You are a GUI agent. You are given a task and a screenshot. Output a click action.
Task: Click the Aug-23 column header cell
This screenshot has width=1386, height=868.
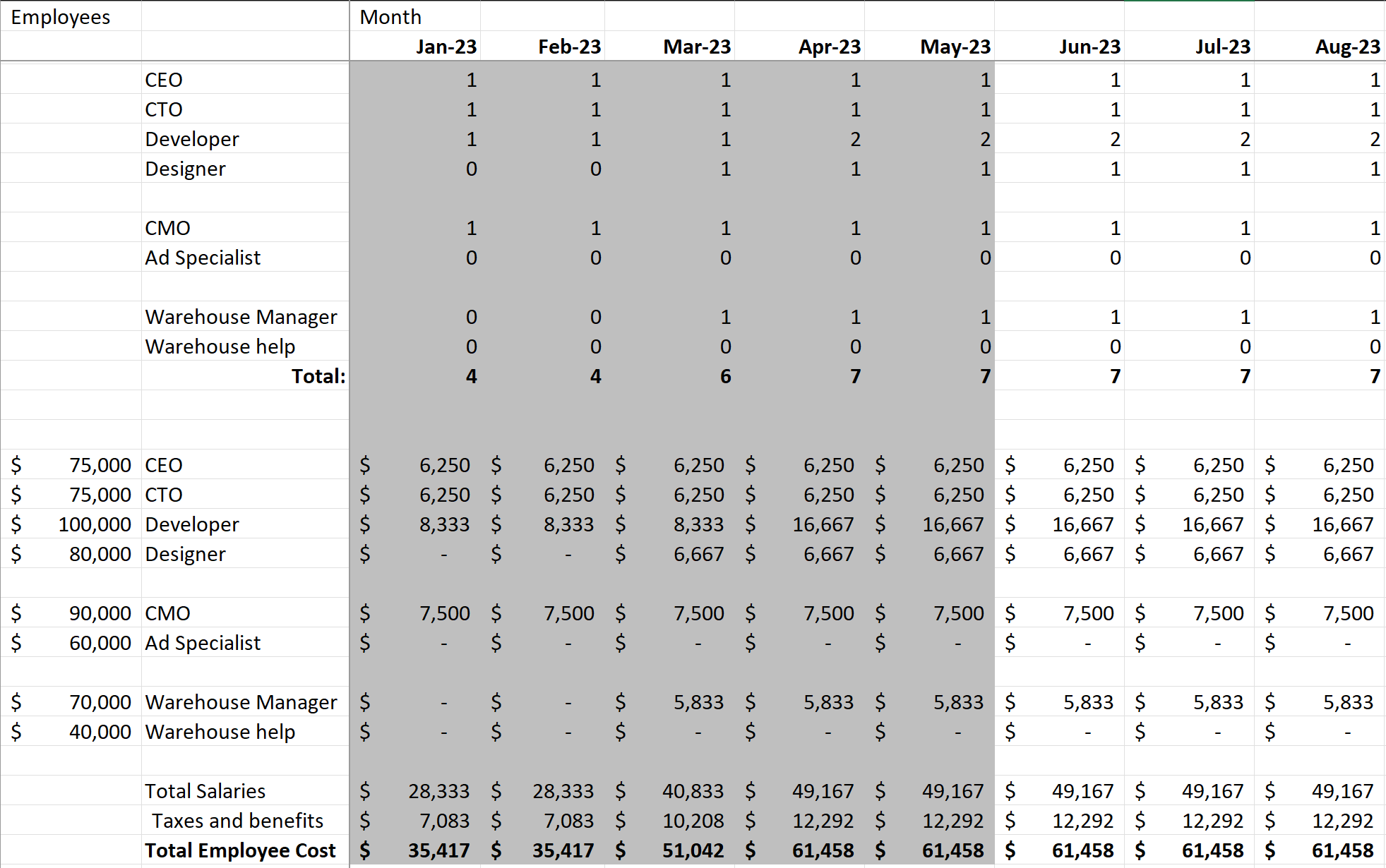(x=1319, y=46)
